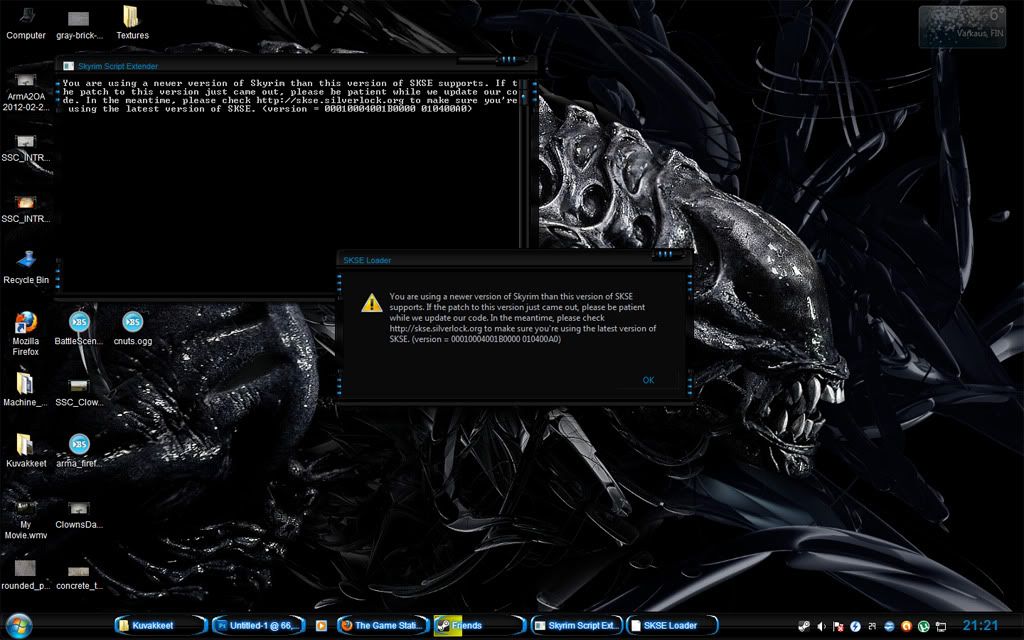Select the Mozilla Firefox desktop shortcut
The height and width of the screenshot is (640, 1024).
coord(25,334)
